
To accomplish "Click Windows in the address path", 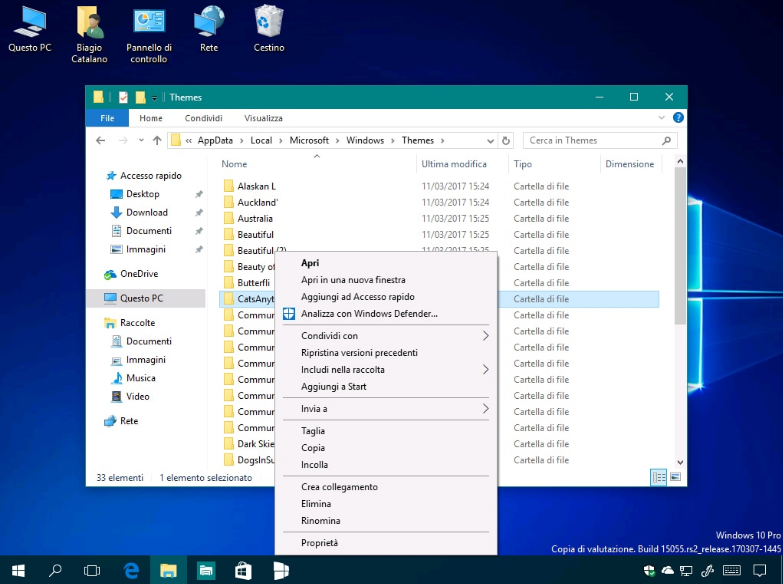I will (x=365, y=141).
